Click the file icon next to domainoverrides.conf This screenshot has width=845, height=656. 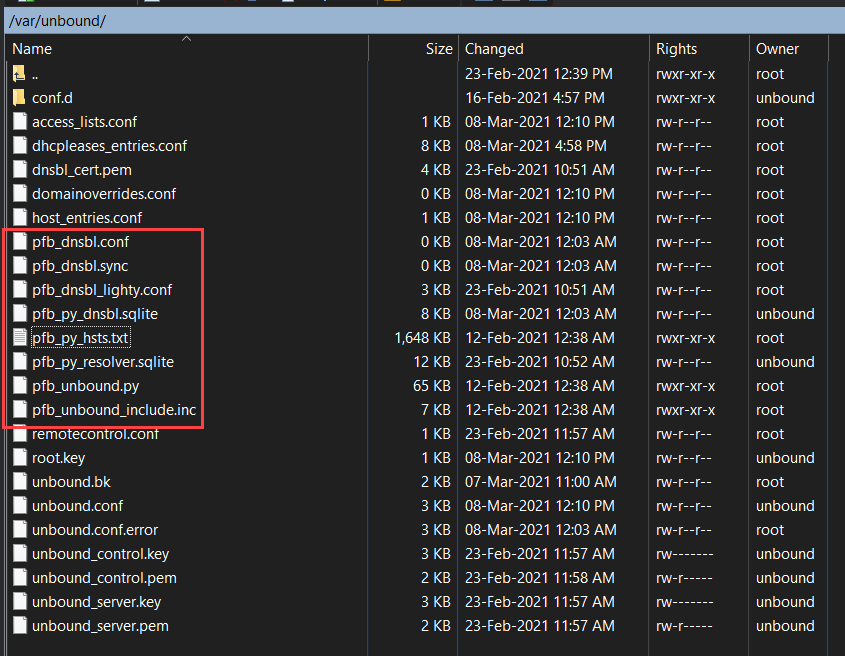point(20,194)
